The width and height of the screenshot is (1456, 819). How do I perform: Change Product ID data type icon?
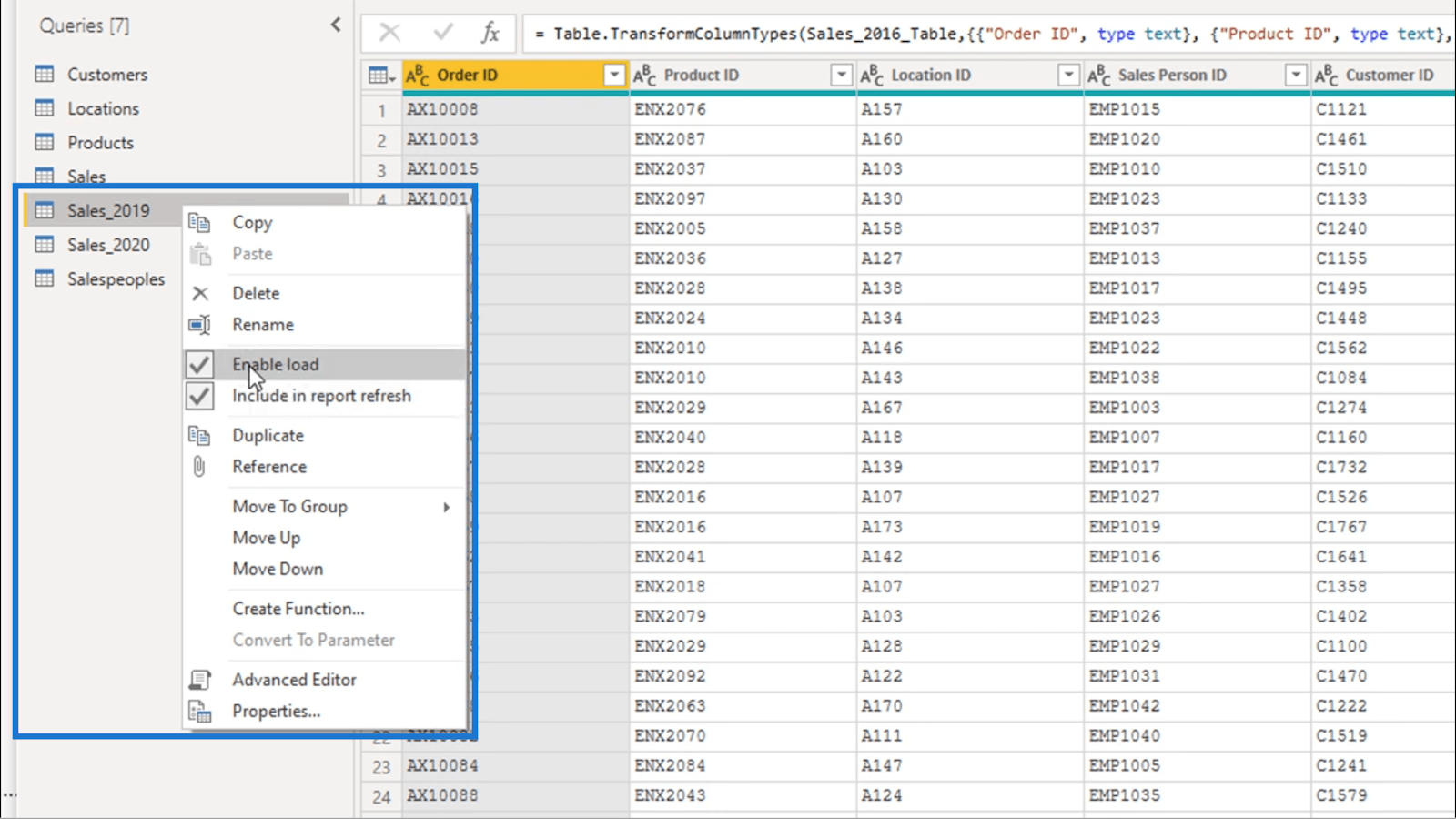click(x=644, y=76)
